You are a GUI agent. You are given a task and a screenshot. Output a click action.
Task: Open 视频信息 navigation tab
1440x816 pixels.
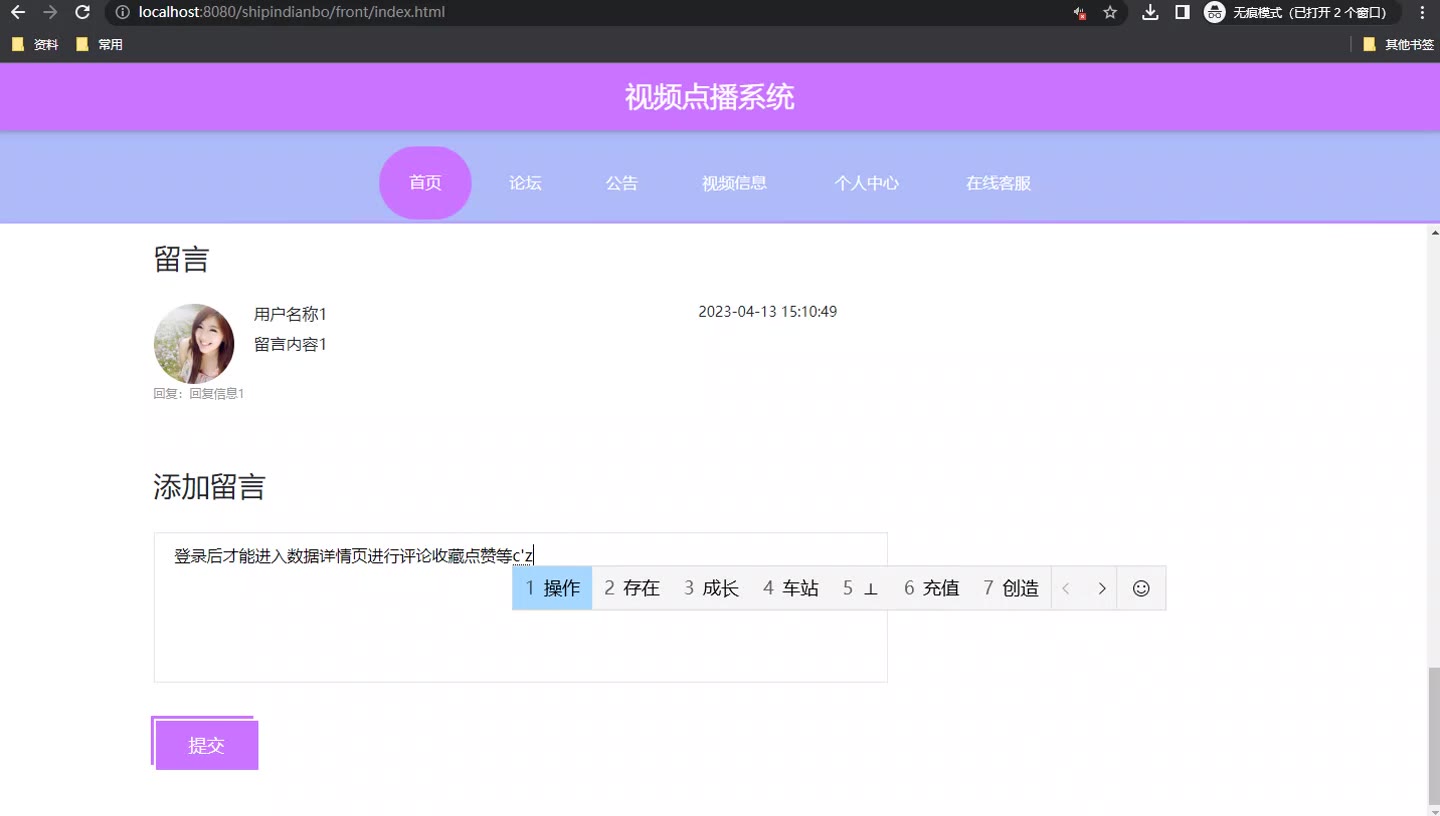(734, 183)
